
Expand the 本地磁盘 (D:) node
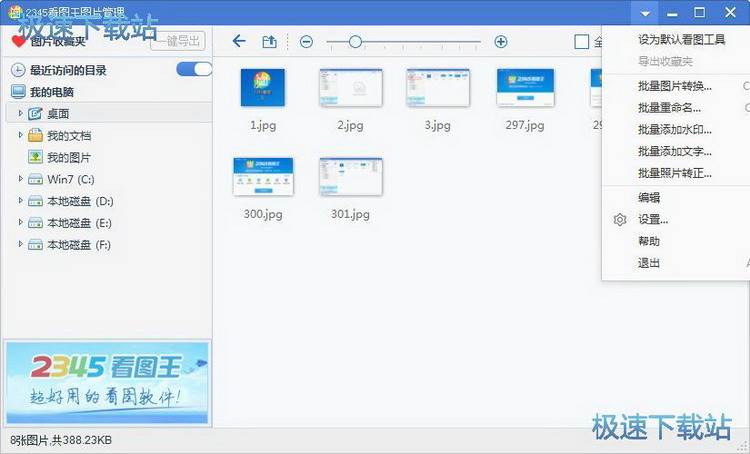[x=20, y=200]
